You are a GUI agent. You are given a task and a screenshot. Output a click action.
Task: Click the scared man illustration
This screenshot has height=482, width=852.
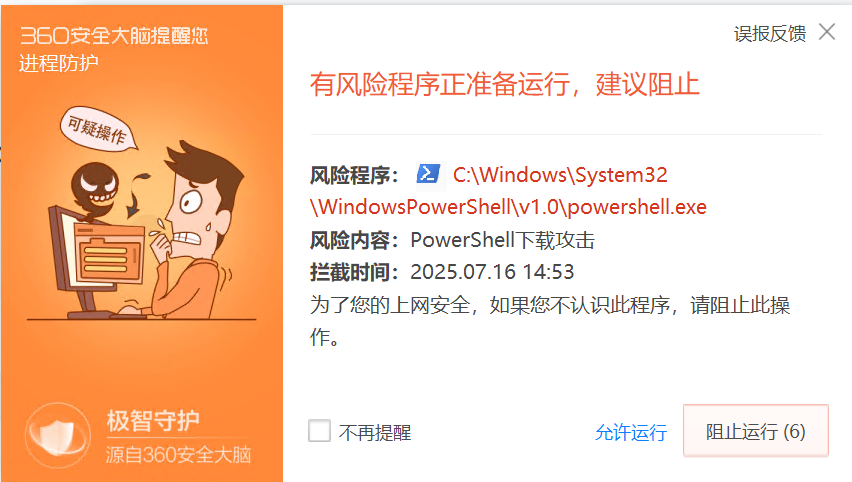[x=190, y=228]
